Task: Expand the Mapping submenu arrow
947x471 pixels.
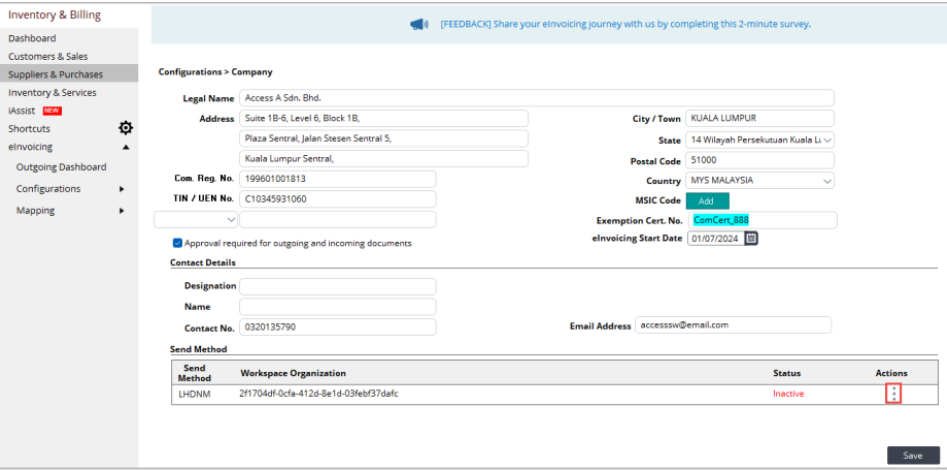Action: tap(122, 211)
